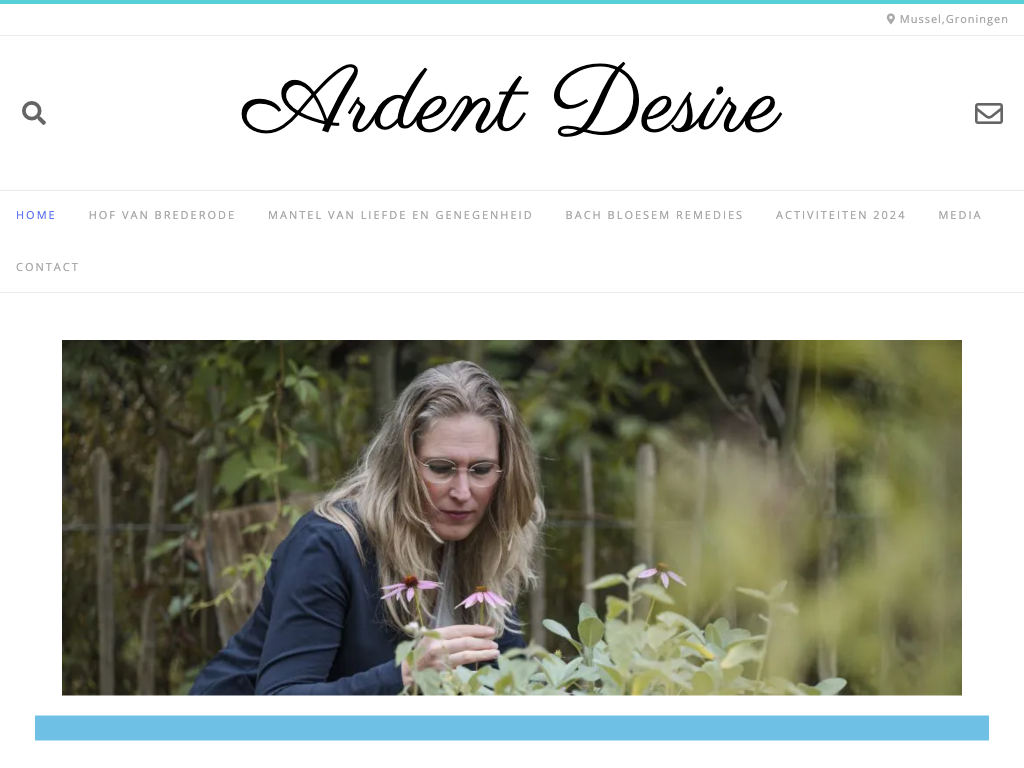Click the Mussel,Groningen location text
This screenshot has width=1024, height=768.
(x=953, y=19)
